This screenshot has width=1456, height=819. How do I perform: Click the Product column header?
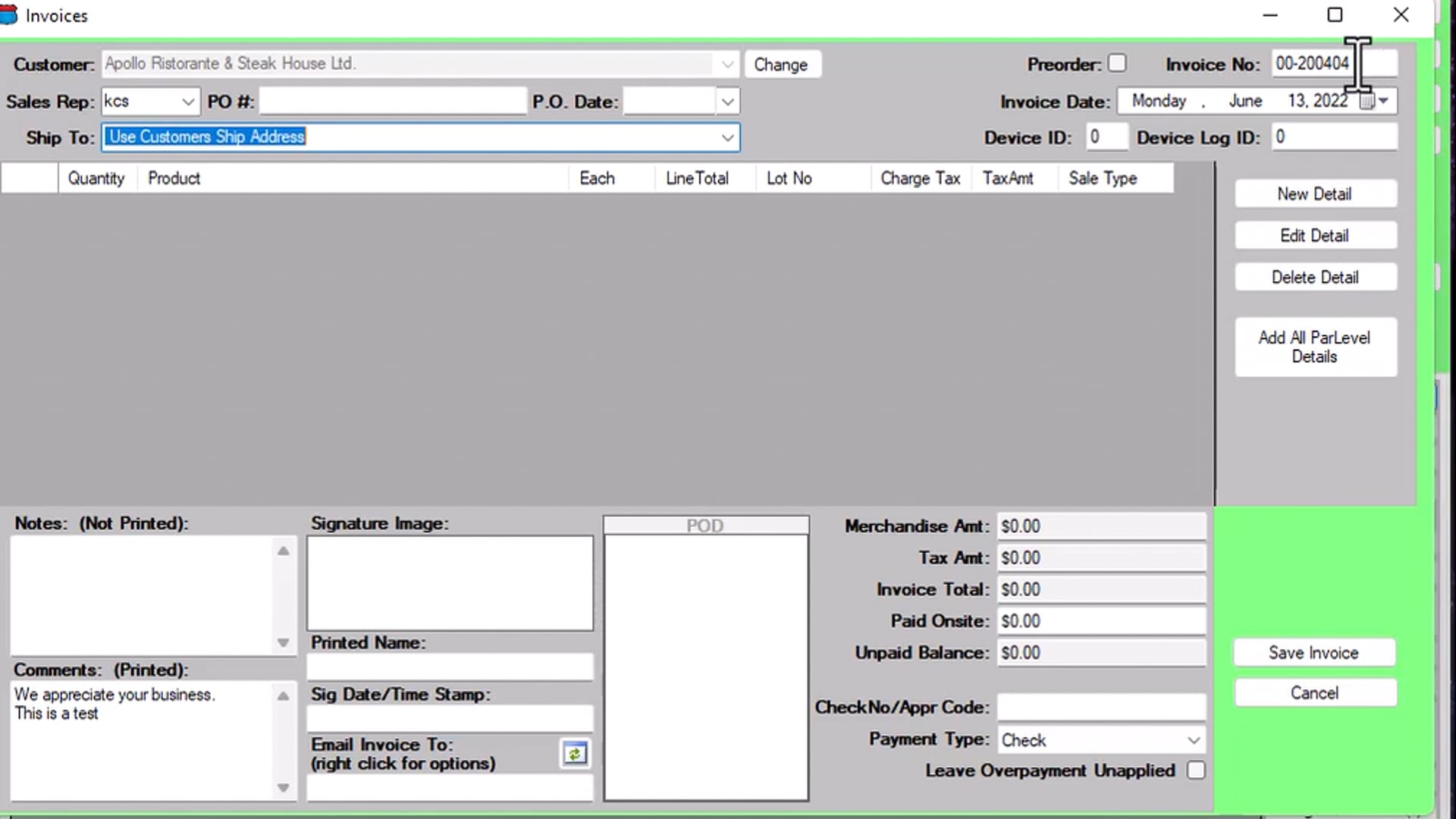coord(353,178)
